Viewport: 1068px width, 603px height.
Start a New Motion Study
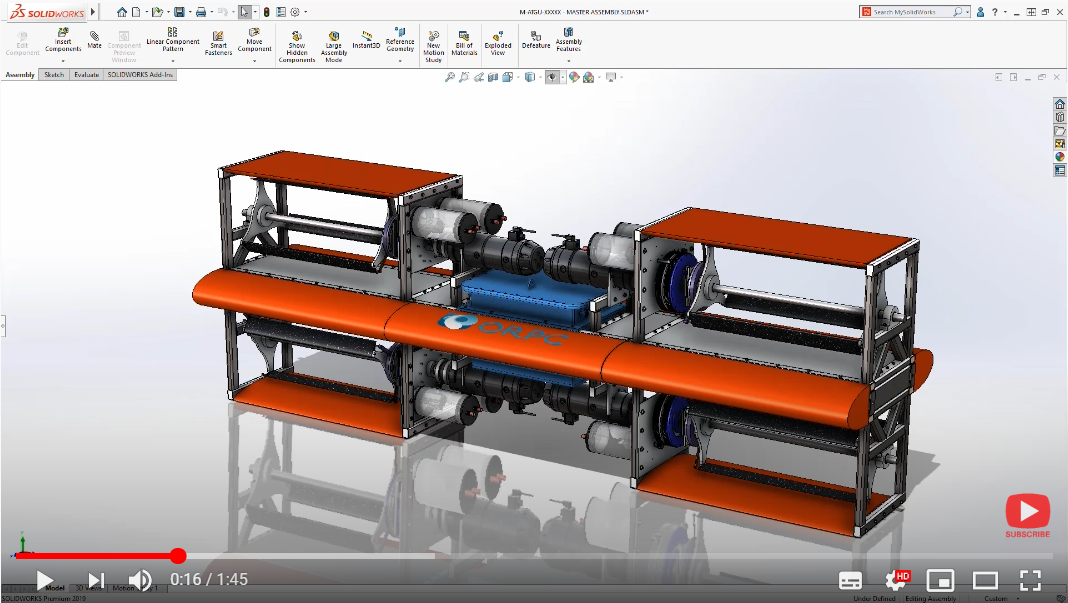(x=433, y=46)
